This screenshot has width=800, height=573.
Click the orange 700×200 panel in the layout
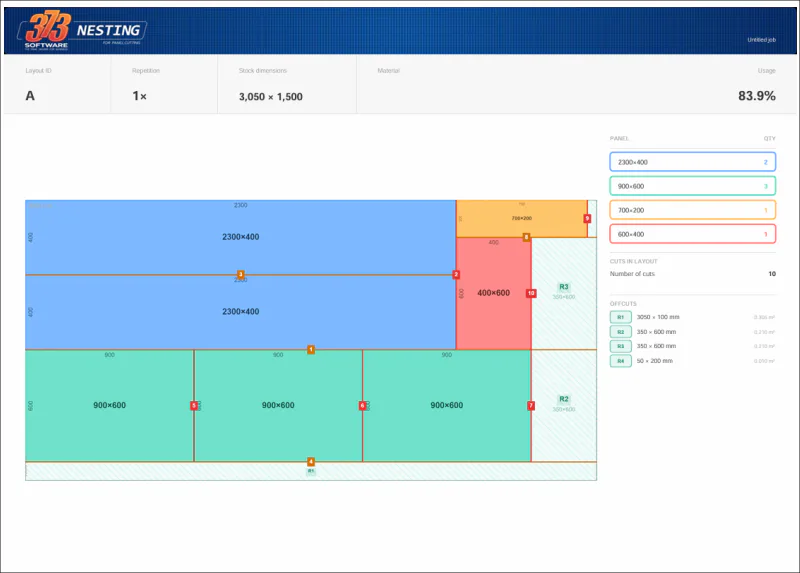pos(521,218)
